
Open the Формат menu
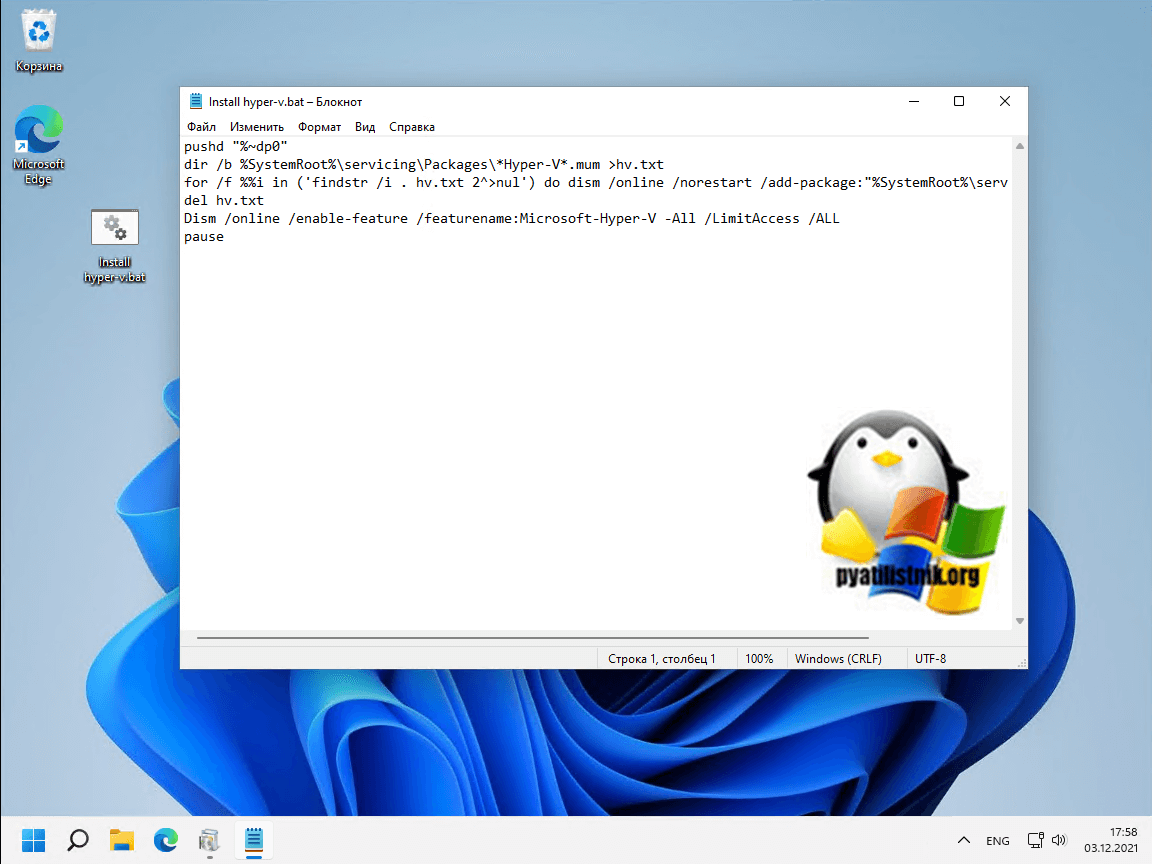pyautogui.click(x=319, y=127)
